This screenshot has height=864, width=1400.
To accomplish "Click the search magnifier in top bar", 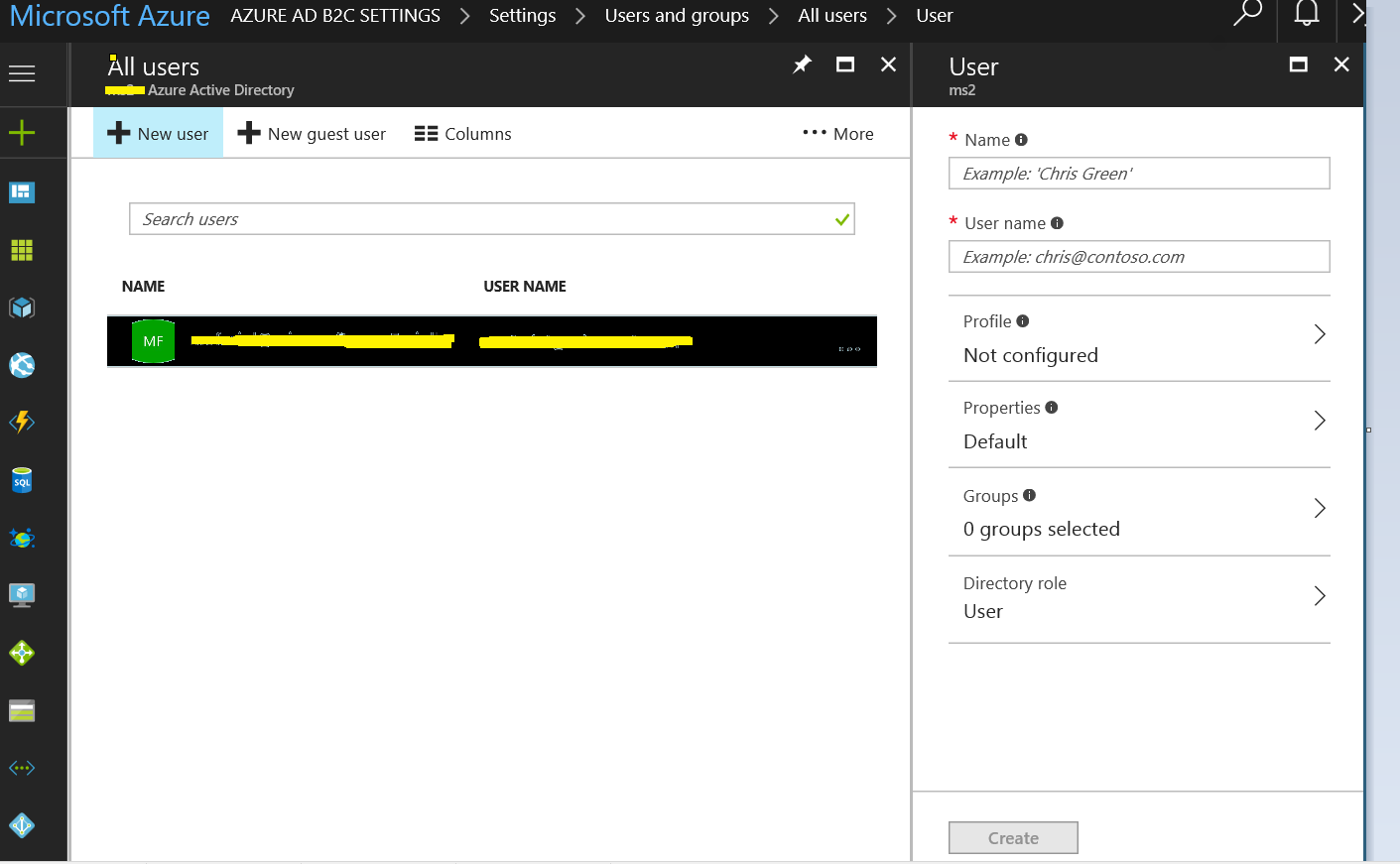I will pos(1246,14).
